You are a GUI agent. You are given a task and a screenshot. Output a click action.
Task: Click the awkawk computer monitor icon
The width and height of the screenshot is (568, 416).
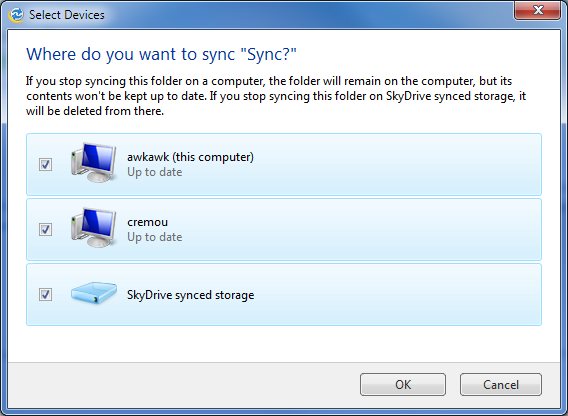[93, 162]
